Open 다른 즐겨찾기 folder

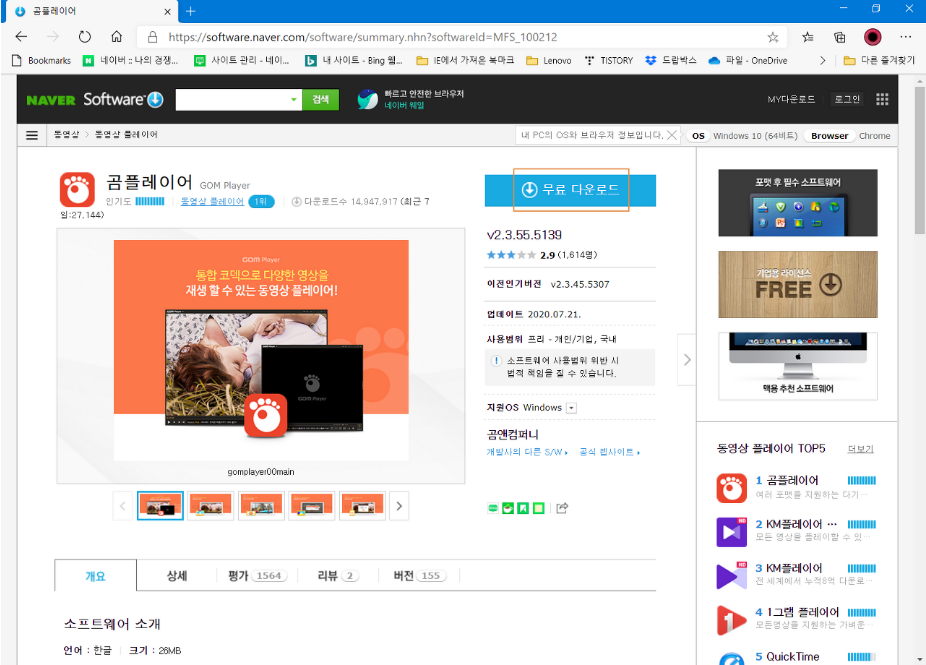(879, 60)
